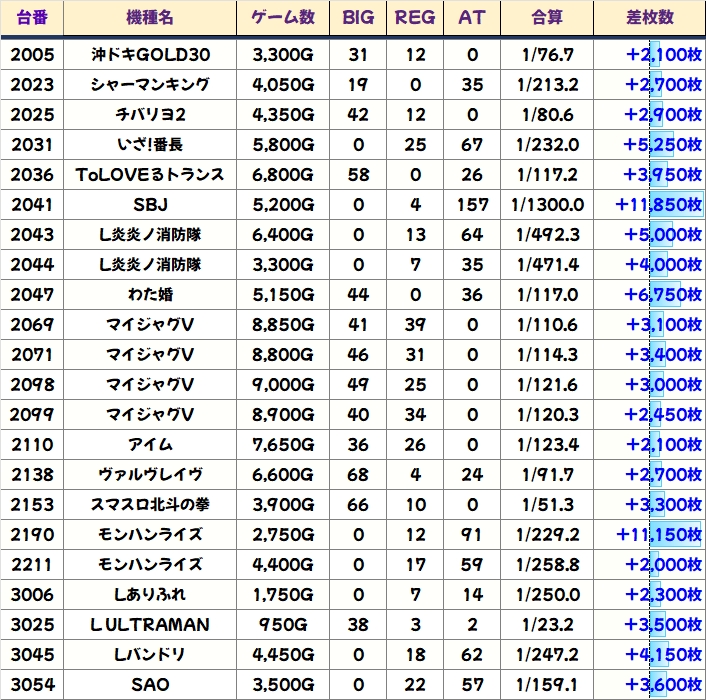
Task: Select the SBJ machine name
Action: (150, 205)
